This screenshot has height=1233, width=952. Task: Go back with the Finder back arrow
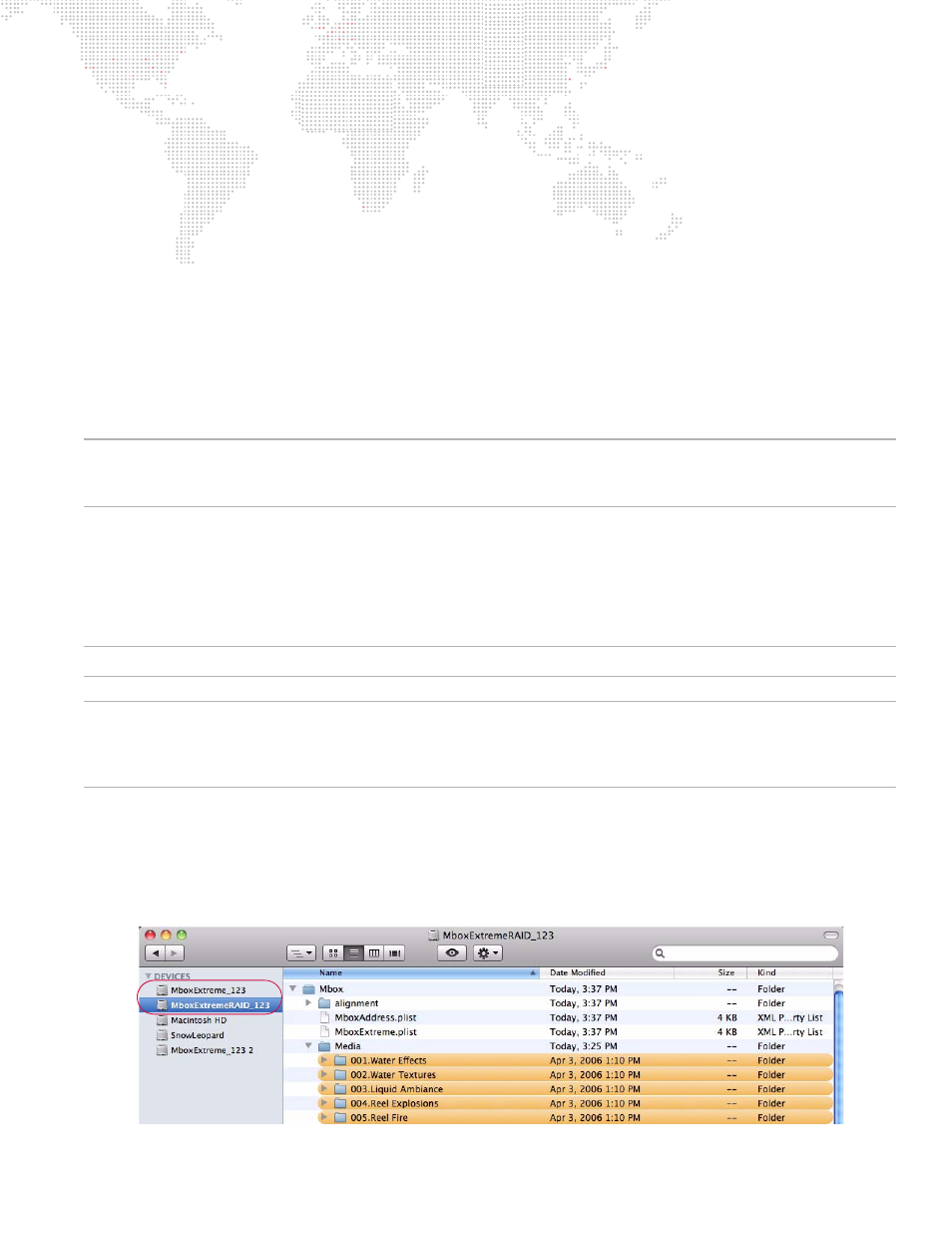point(155,953)
